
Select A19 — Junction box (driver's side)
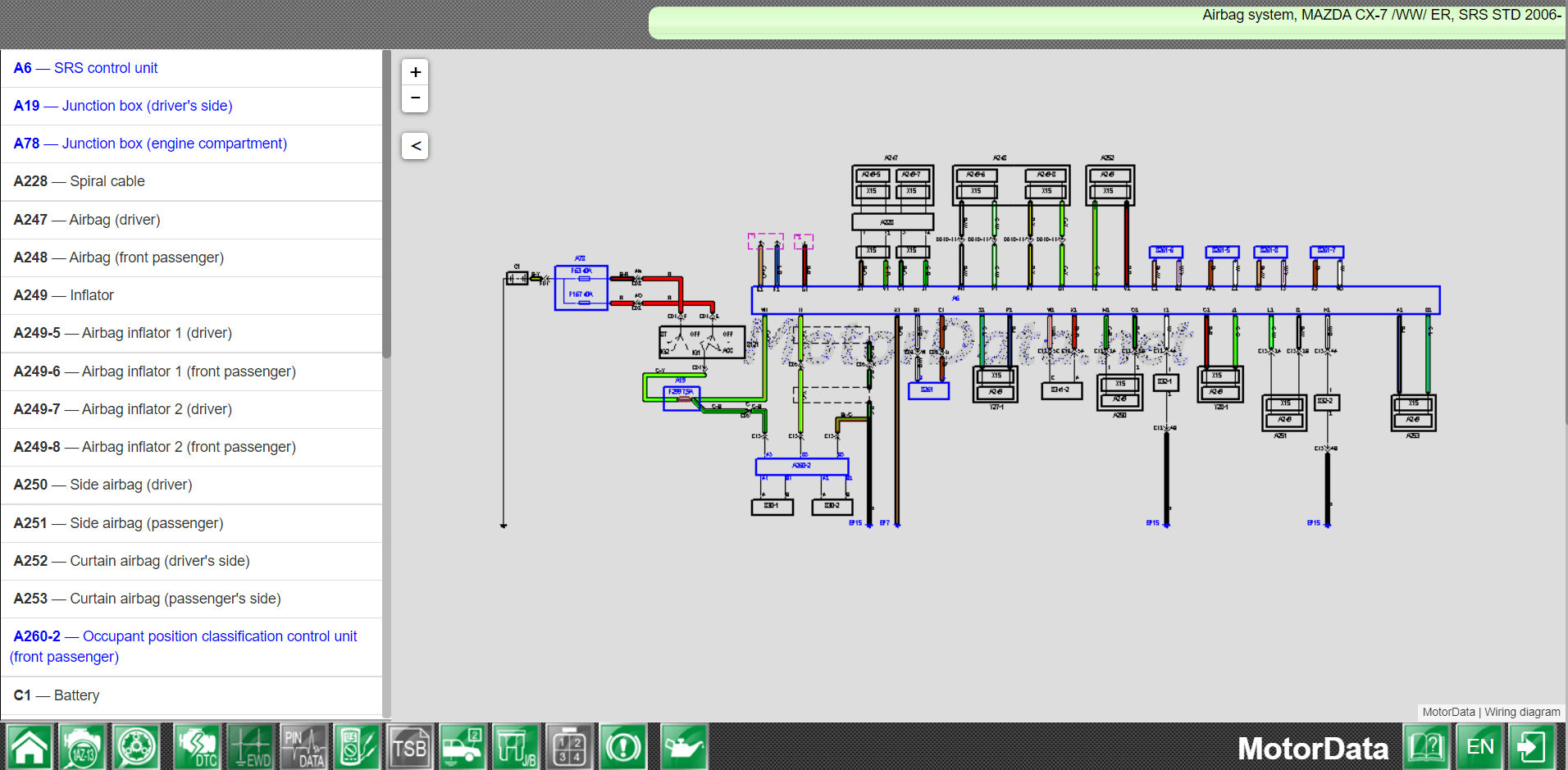pos(192,106)
